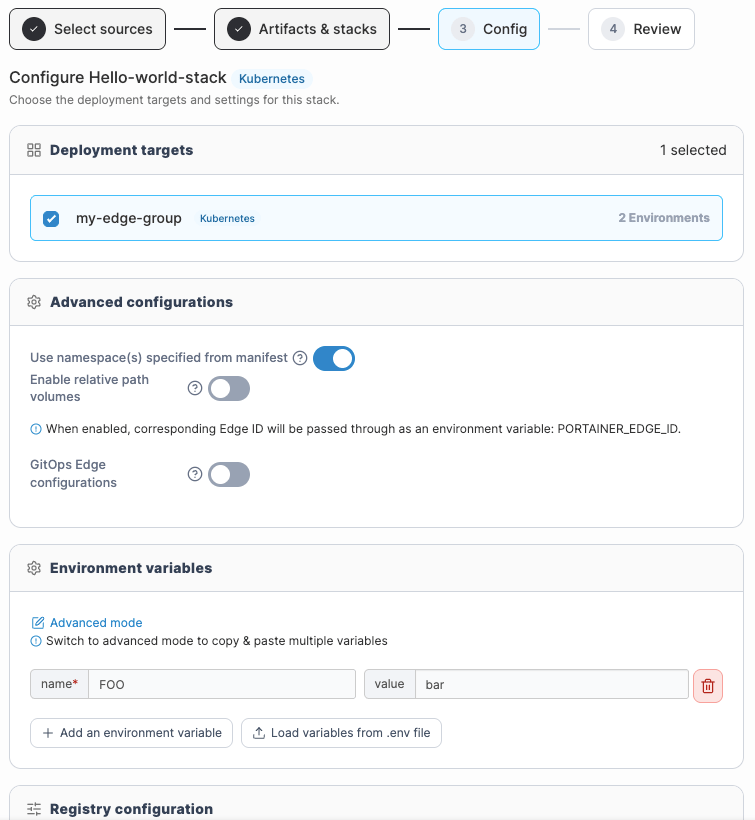The image size is (755, 820).
Task: Click the value field containing bar
Action: [x=552, y=684]
